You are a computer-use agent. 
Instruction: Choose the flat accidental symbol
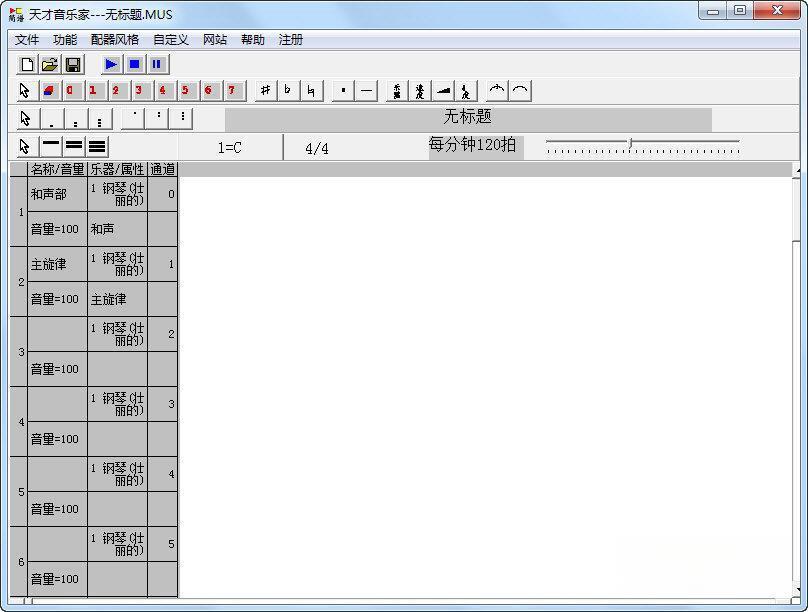(288, 91)
